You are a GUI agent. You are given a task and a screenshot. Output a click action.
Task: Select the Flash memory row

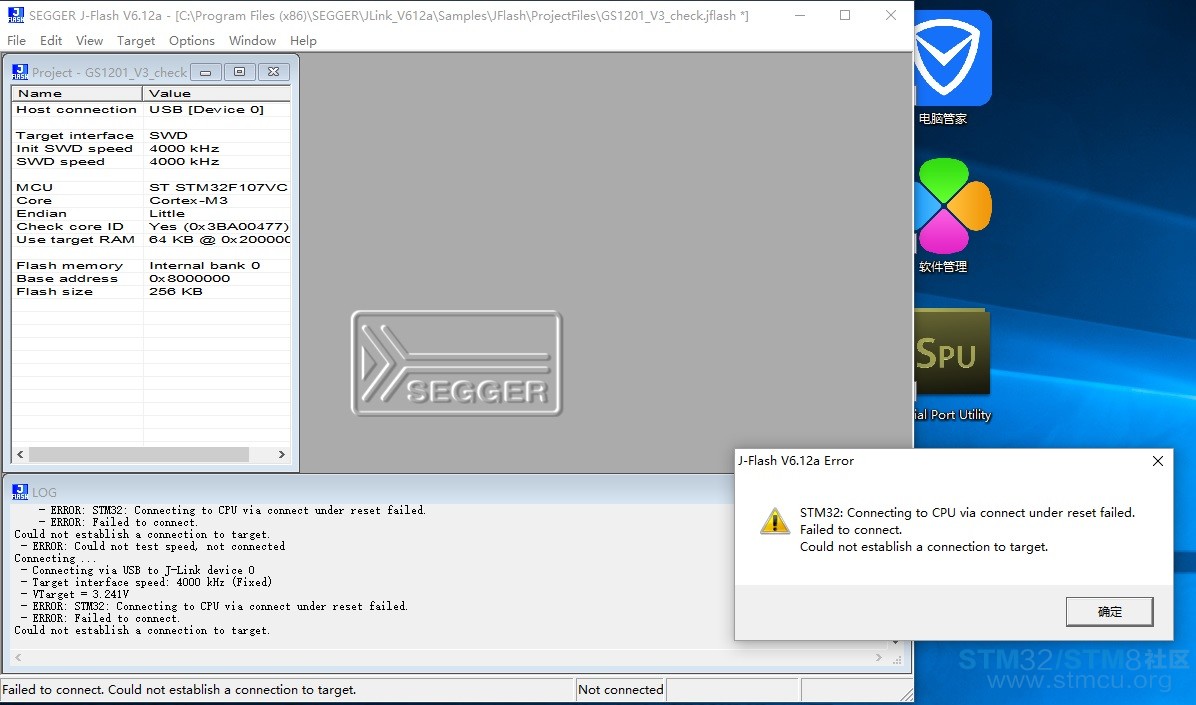[151, 265]
